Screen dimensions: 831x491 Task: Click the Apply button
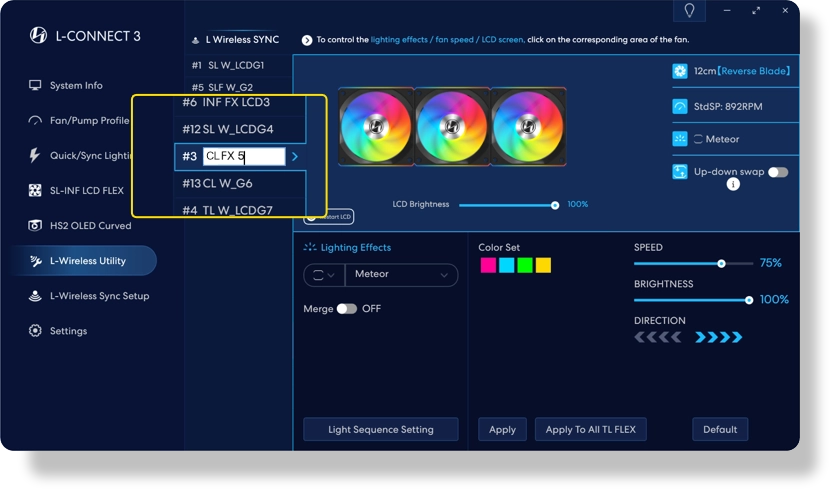pyautogui.click(x=502, y=429)
